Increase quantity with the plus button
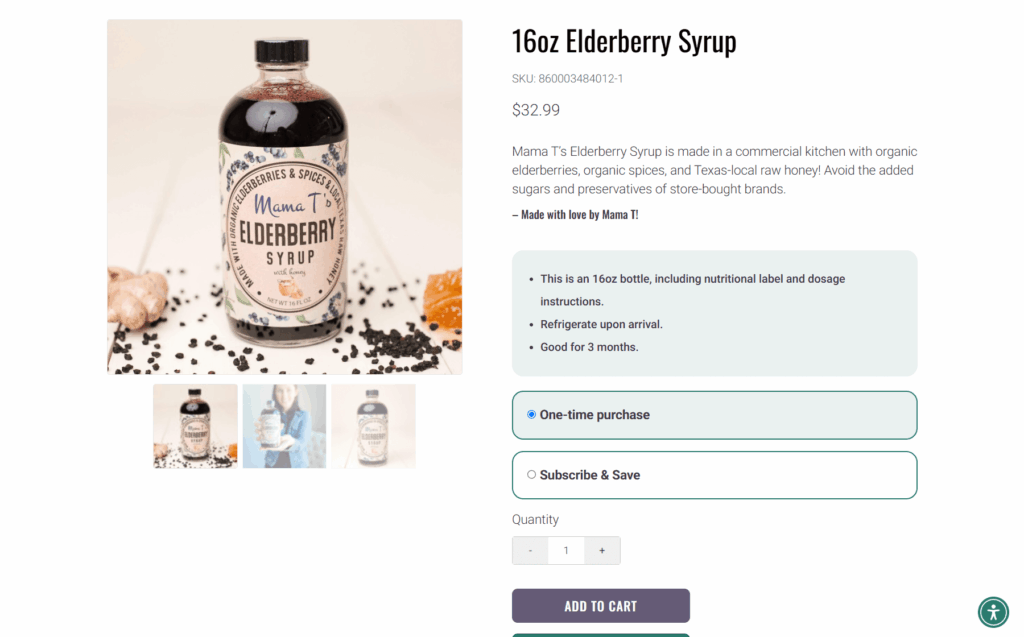 pos(602,551)
